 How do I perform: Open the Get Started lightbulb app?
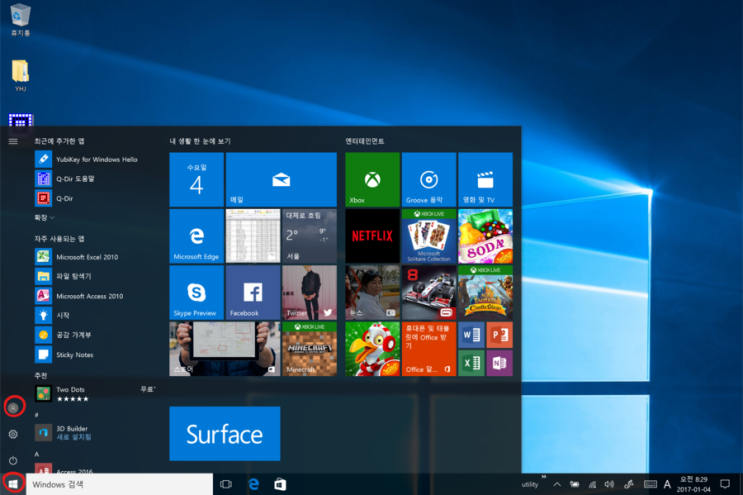coord(95,315)
